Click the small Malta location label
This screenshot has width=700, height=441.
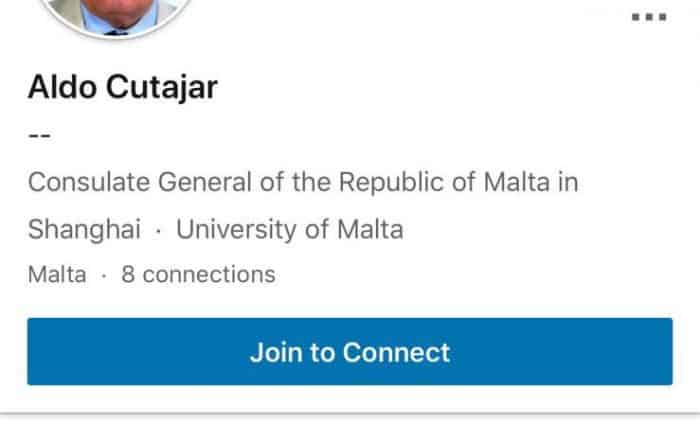tap(57, 273)
